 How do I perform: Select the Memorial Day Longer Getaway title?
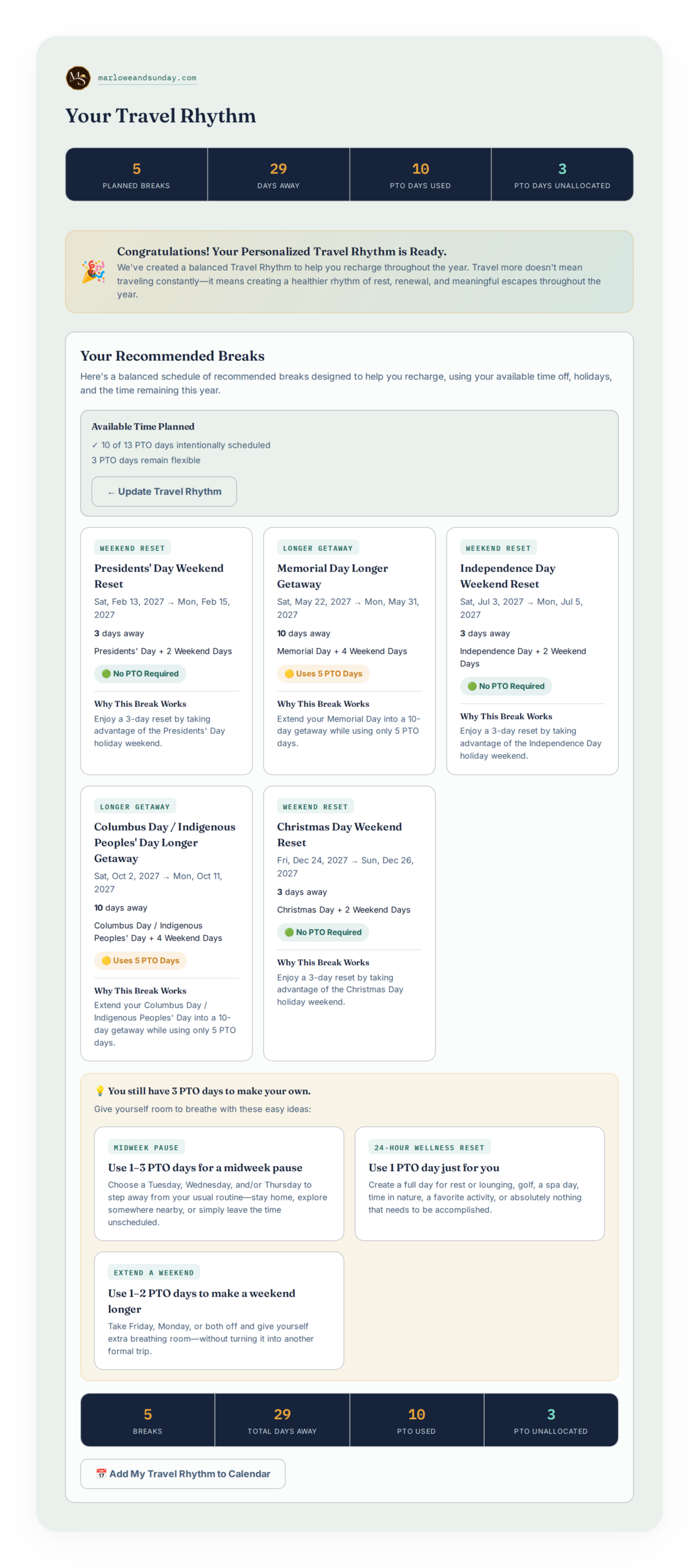point(332,576)
